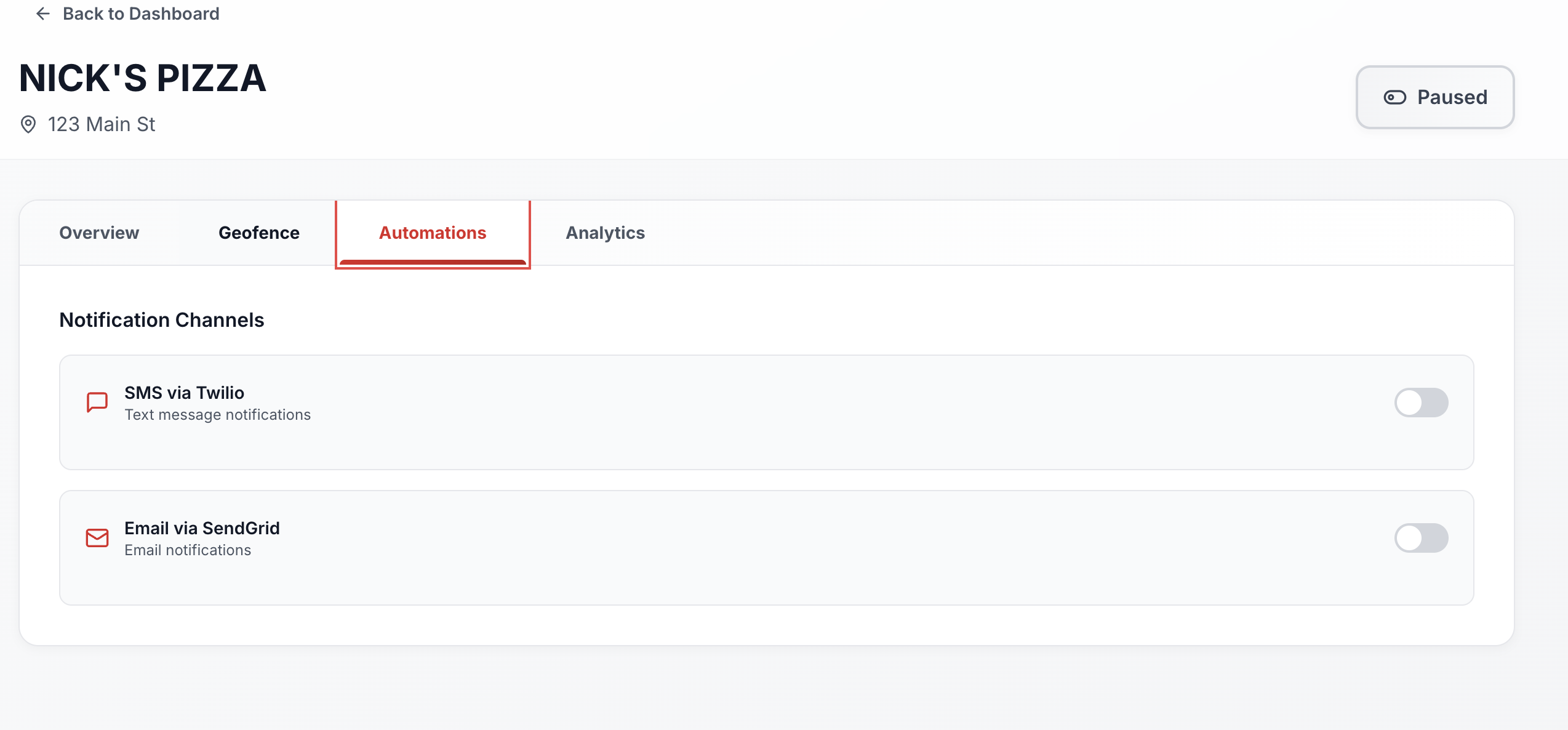Select the Automations tab
Viewport: 1568px width, 730px height.
433,233
